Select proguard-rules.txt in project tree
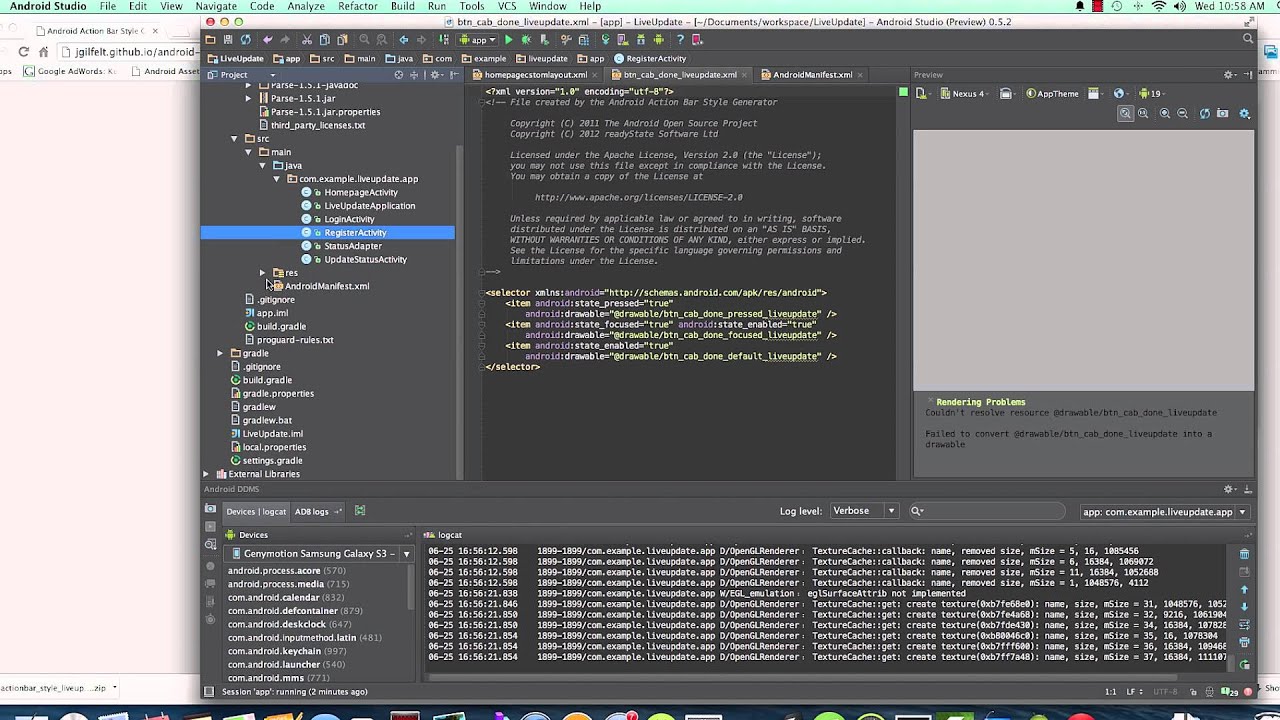 [x=295, y=340]
